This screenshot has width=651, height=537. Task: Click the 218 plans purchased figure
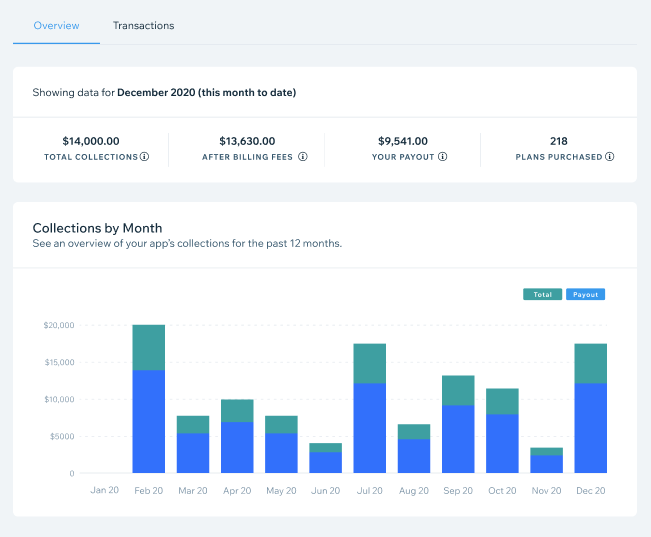tap(558, 141)
